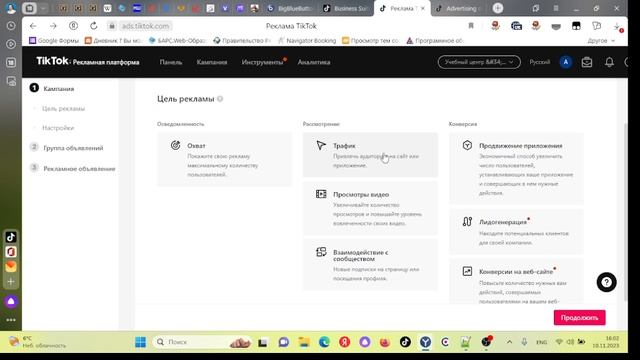Switch to the Advertising browser tab

point(457,8)
